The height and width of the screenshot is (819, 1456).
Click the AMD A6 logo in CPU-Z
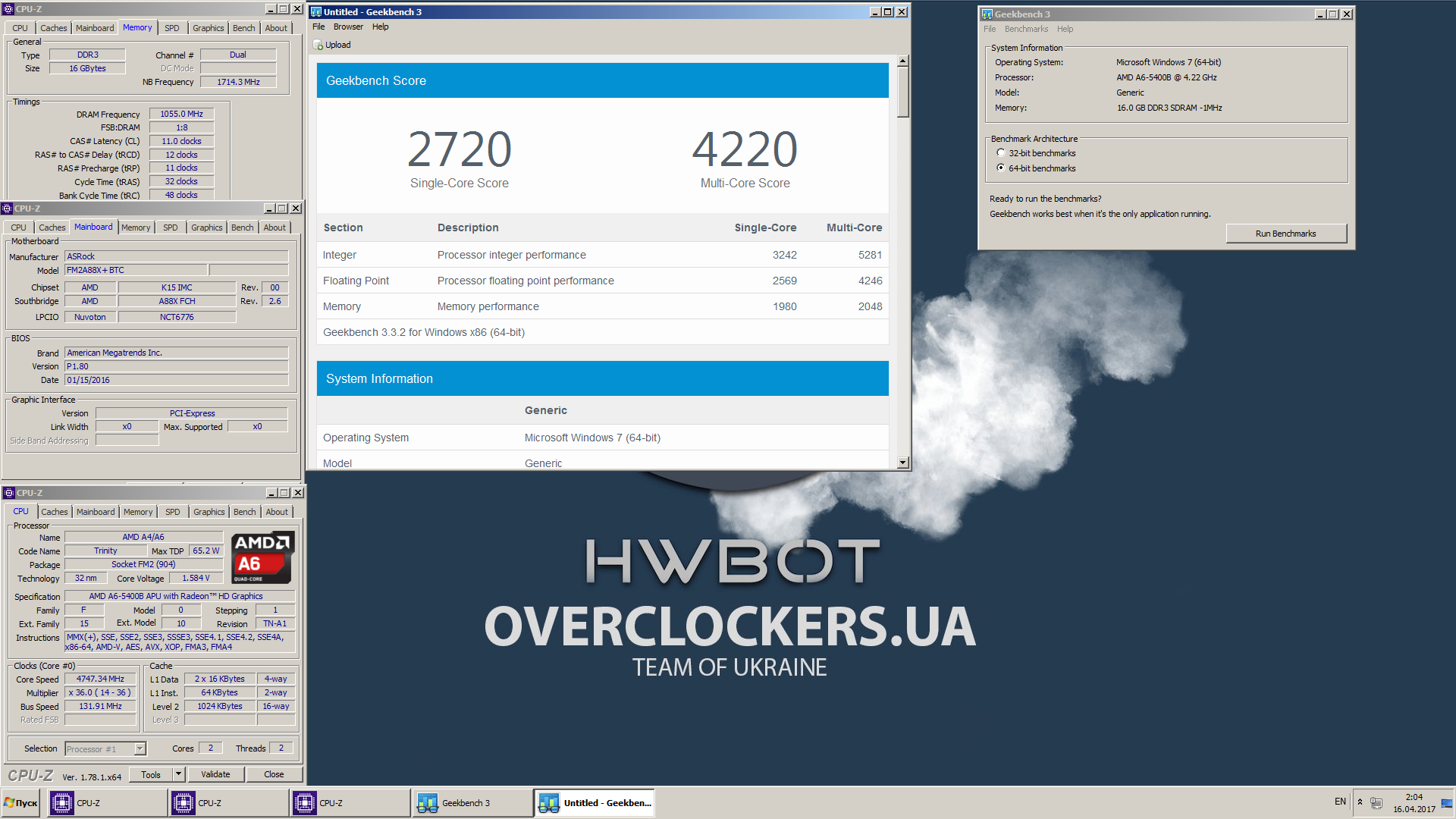tap(262, 557)
